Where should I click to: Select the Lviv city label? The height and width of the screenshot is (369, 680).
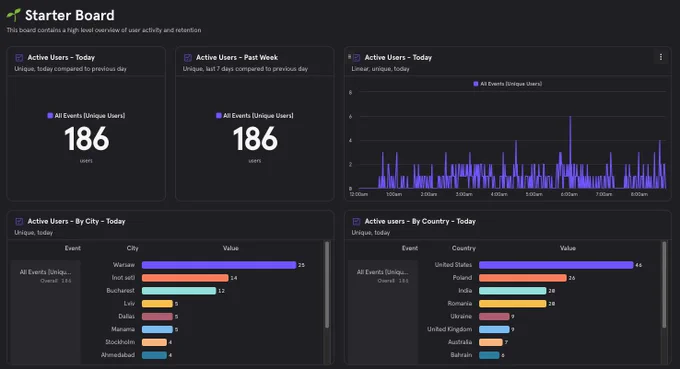coord(129,304)
